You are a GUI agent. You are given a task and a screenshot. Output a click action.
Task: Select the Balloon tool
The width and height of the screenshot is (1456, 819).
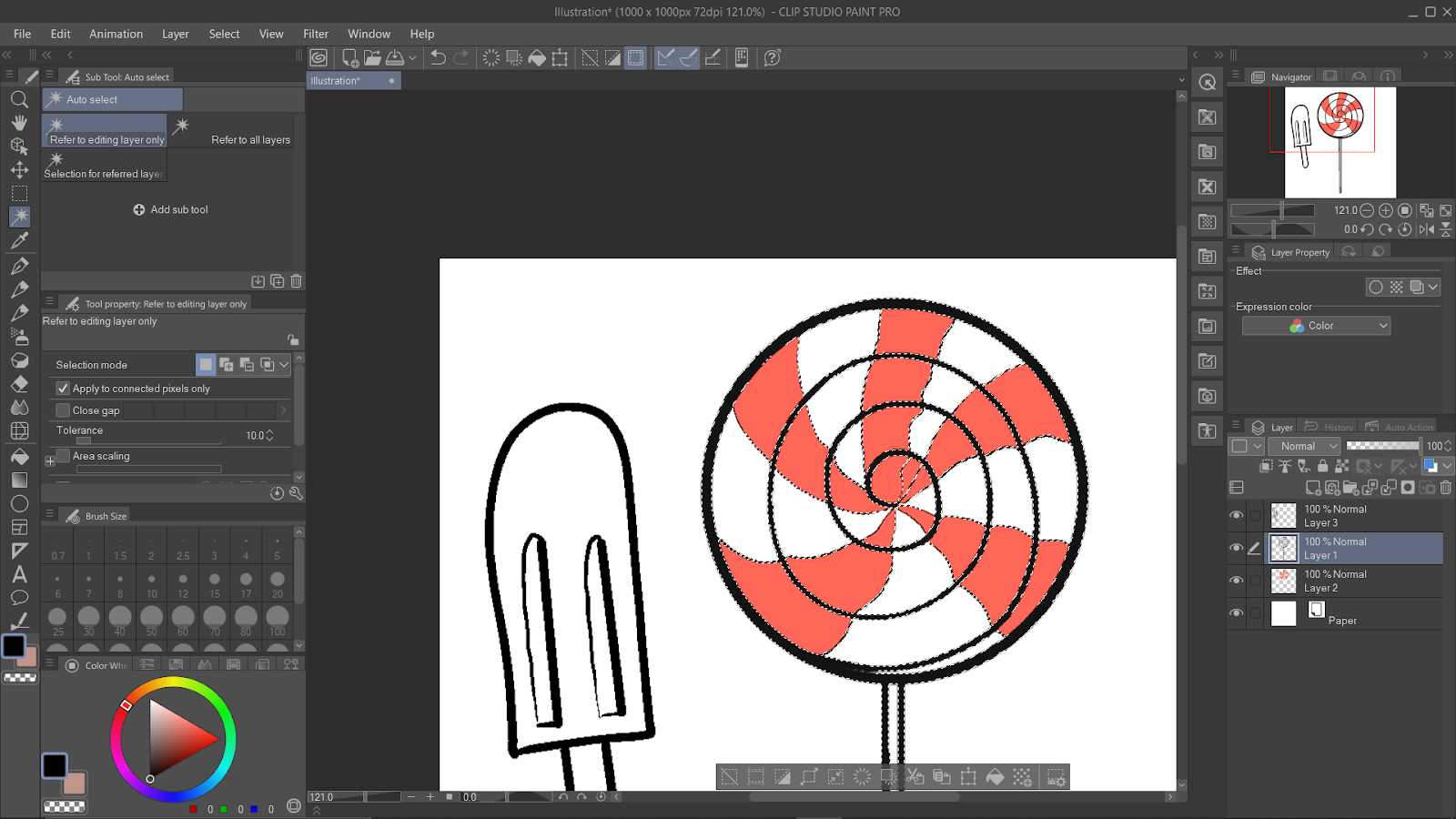(19, 598)
